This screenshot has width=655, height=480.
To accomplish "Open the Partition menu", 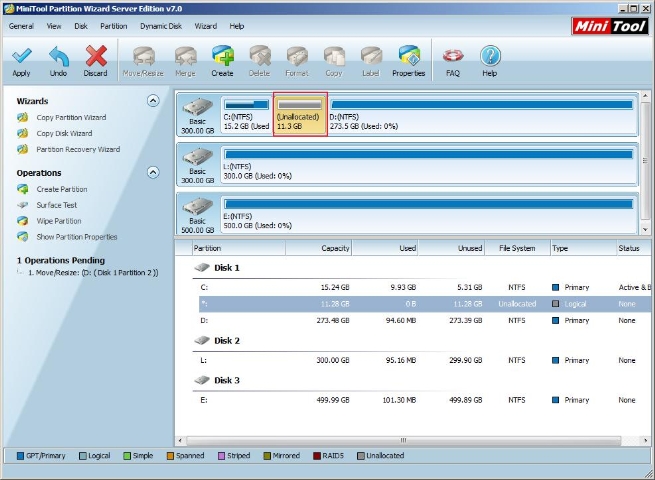I will point(114,26).
